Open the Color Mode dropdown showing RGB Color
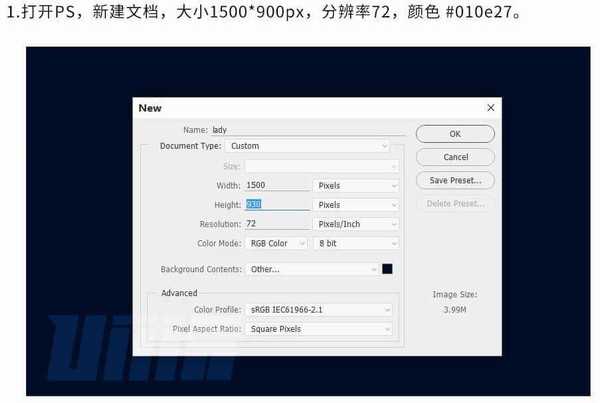 pyautogui.click(x=277, y=243)
